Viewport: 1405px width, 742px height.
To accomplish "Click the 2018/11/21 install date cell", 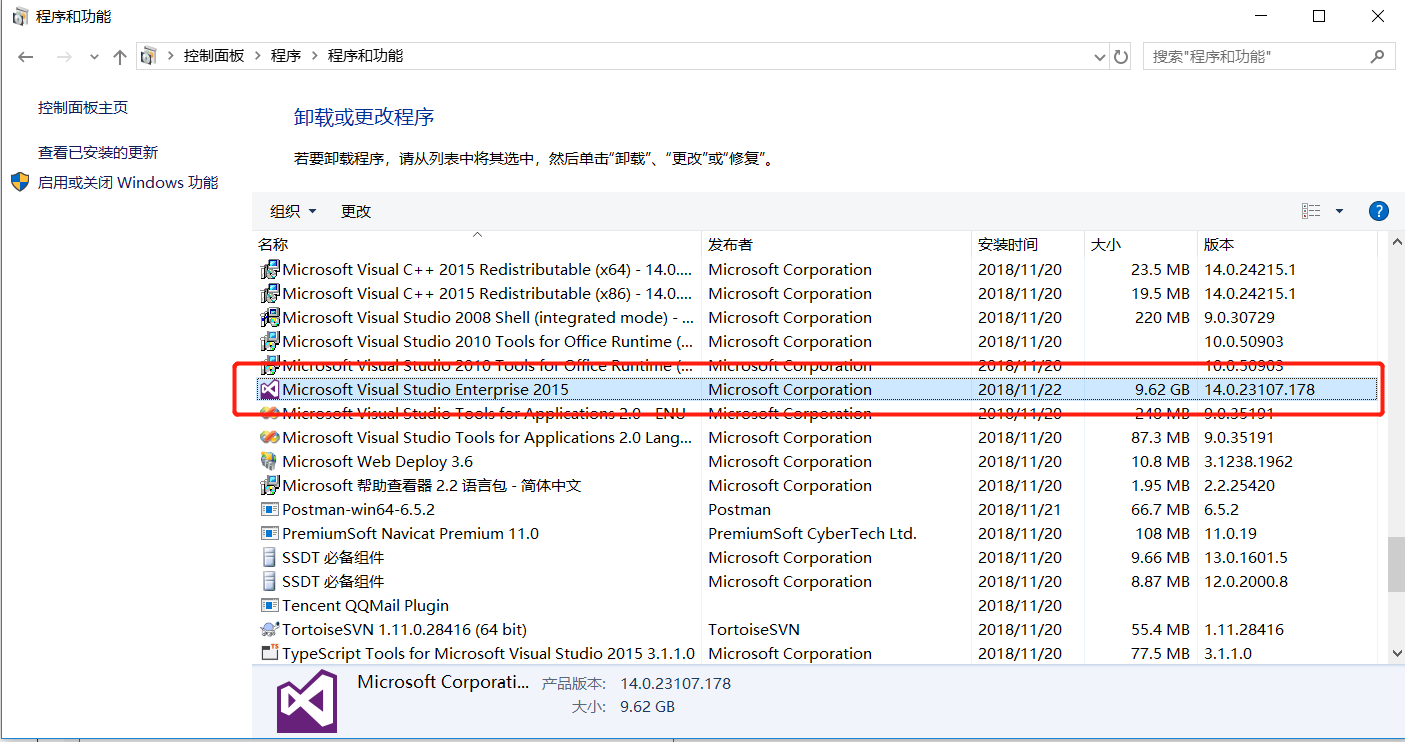I will click(x=1020, y=509).
